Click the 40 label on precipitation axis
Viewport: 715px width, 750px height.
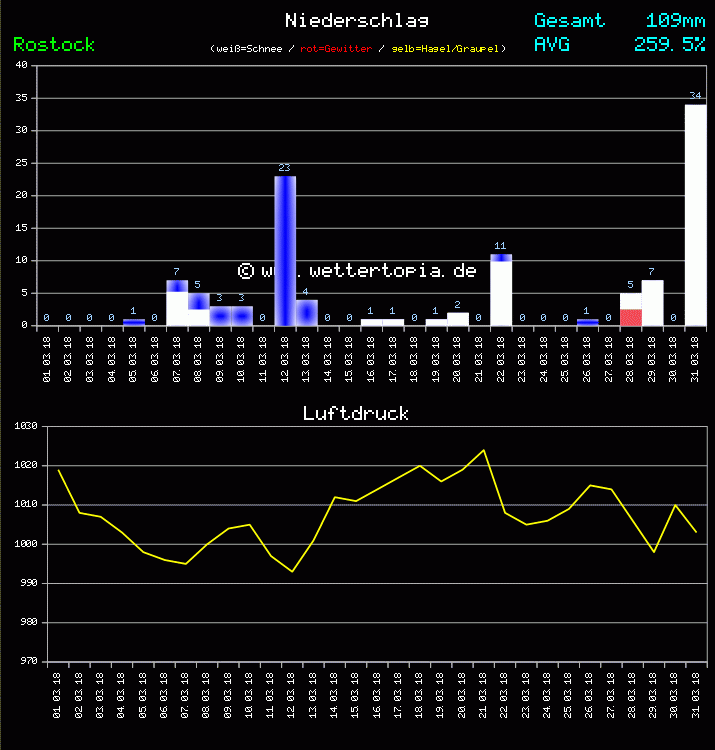click(21, 66)
